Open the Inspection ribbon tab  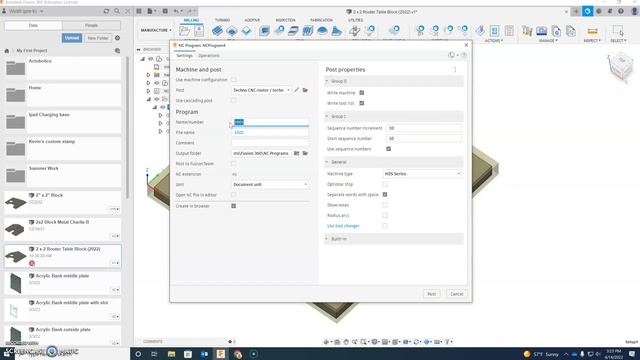click(x=285, y=20)
